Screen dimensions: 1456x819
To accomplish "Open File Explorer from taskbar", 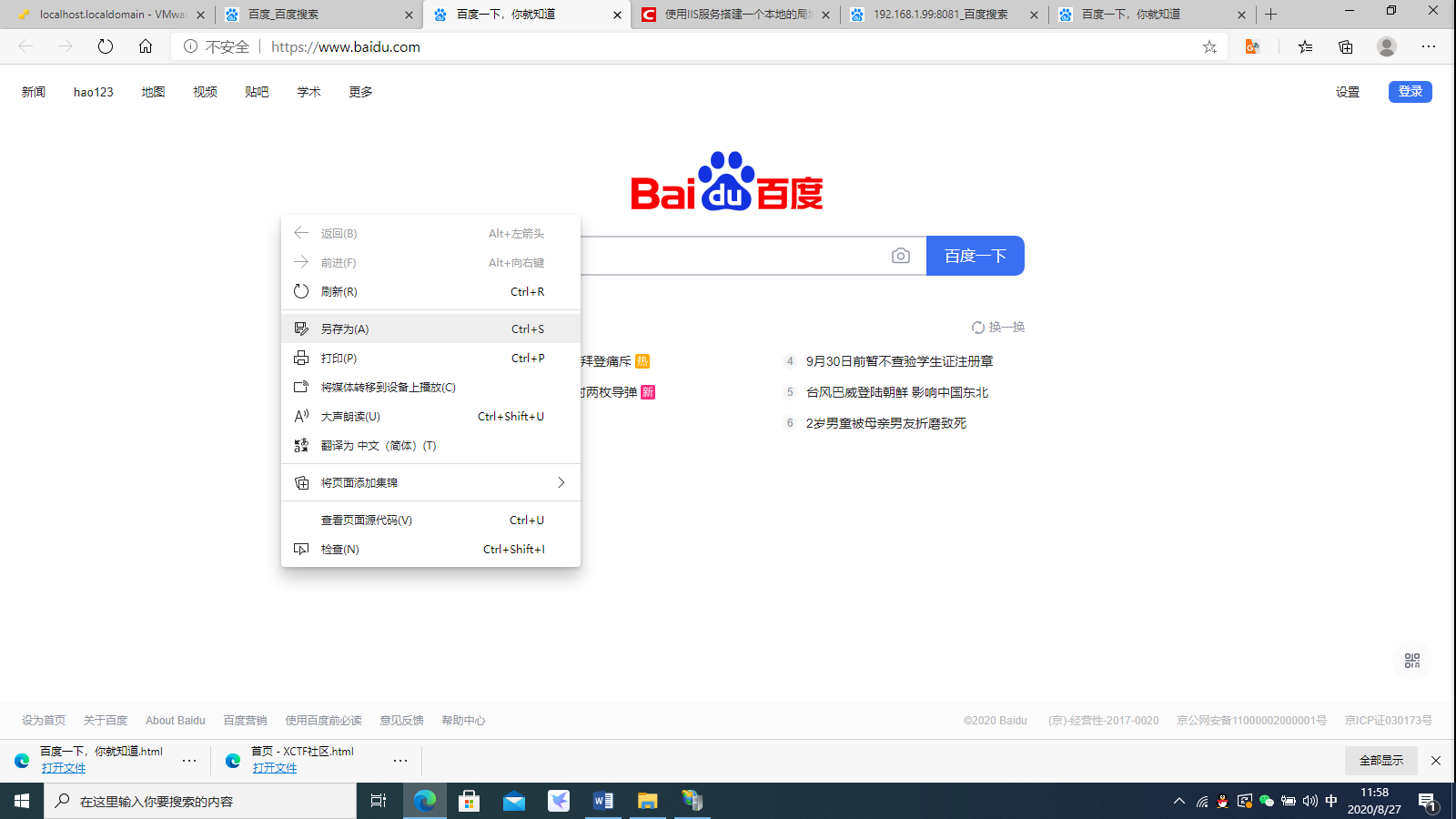I will pos(648,801).
